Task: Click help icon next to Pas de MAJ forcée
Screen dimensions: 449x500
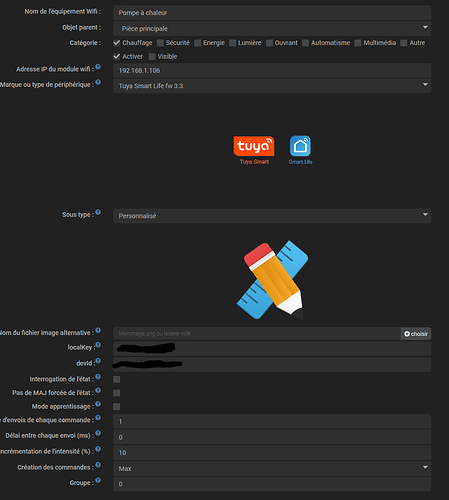Action: tap(98, 390)
